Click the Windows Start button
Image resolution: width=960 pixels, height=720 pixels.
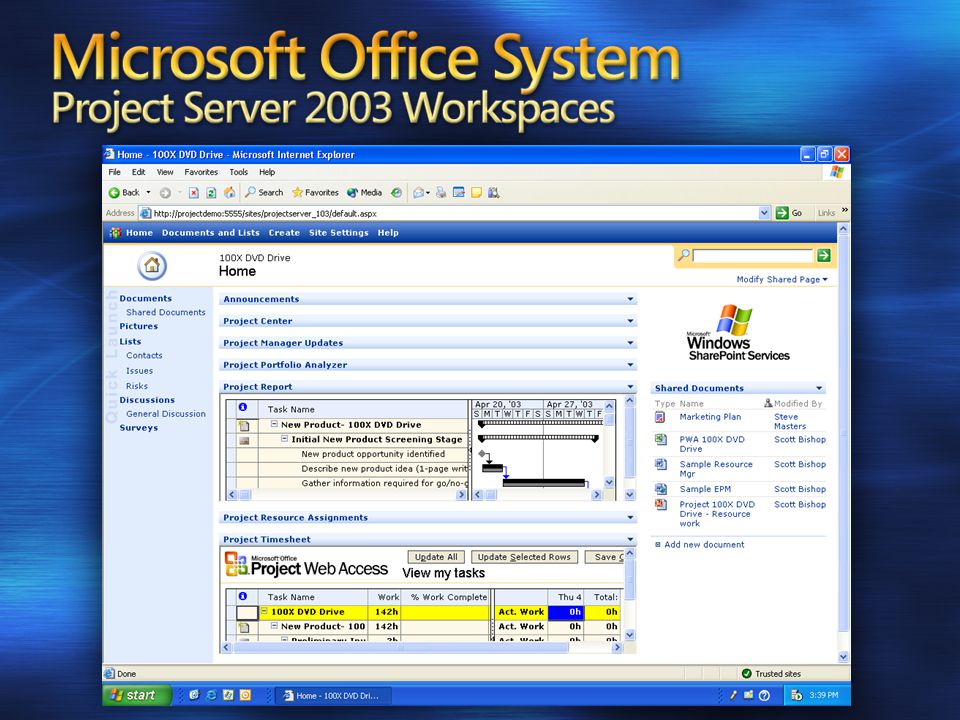[137, 695]
